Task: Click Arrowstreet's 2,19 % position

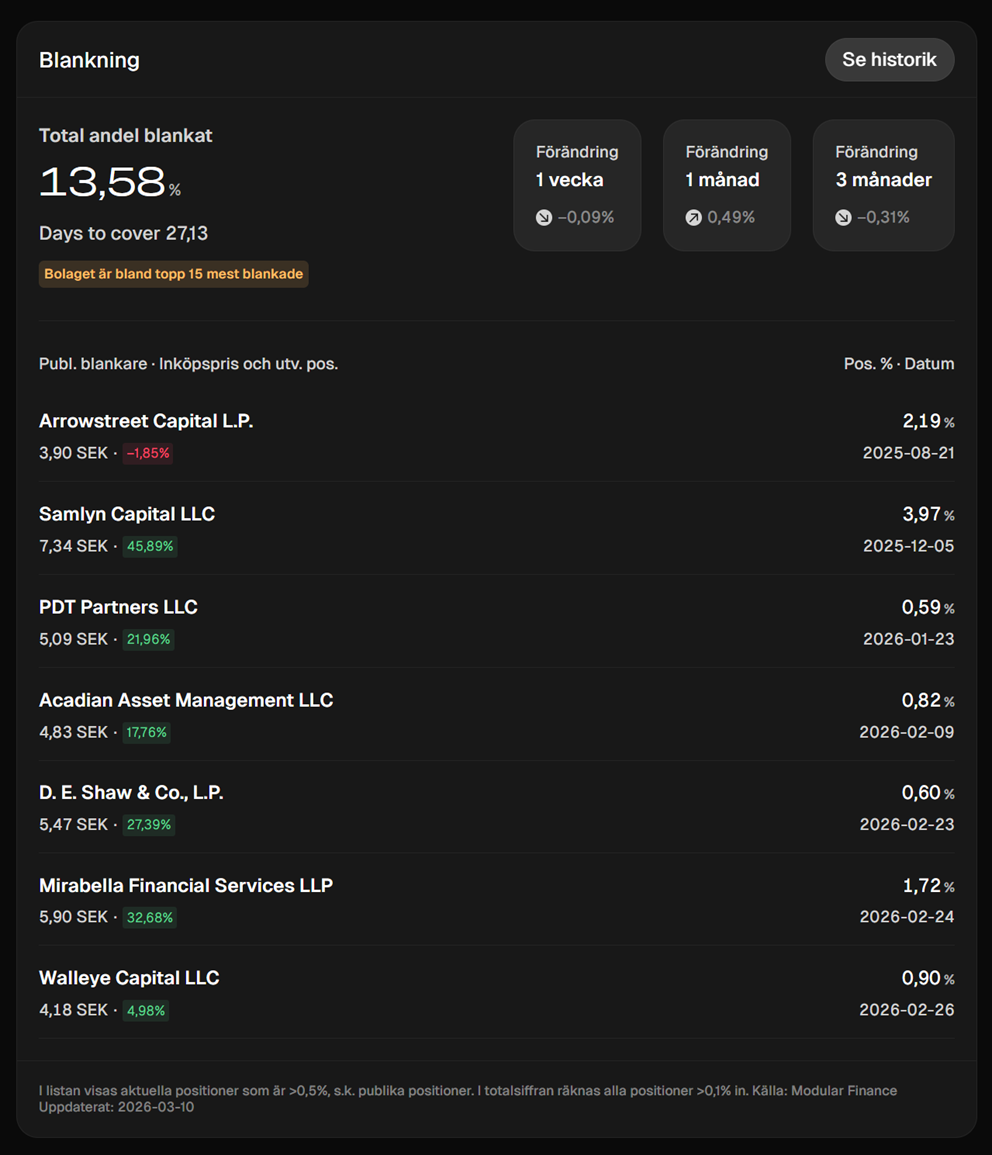Action: (929, 421)
